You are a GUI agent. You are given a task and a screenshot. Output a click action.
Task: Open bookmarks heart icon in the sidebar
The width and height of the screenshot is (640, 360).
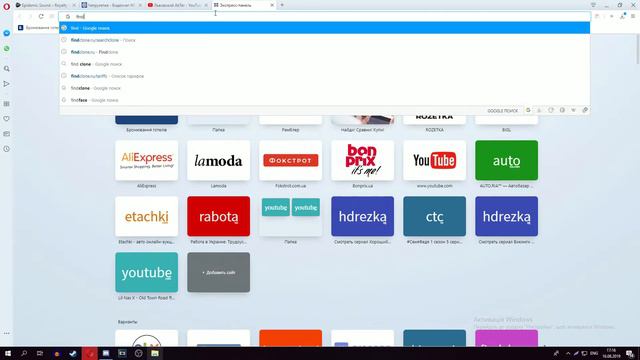[7, 119]
